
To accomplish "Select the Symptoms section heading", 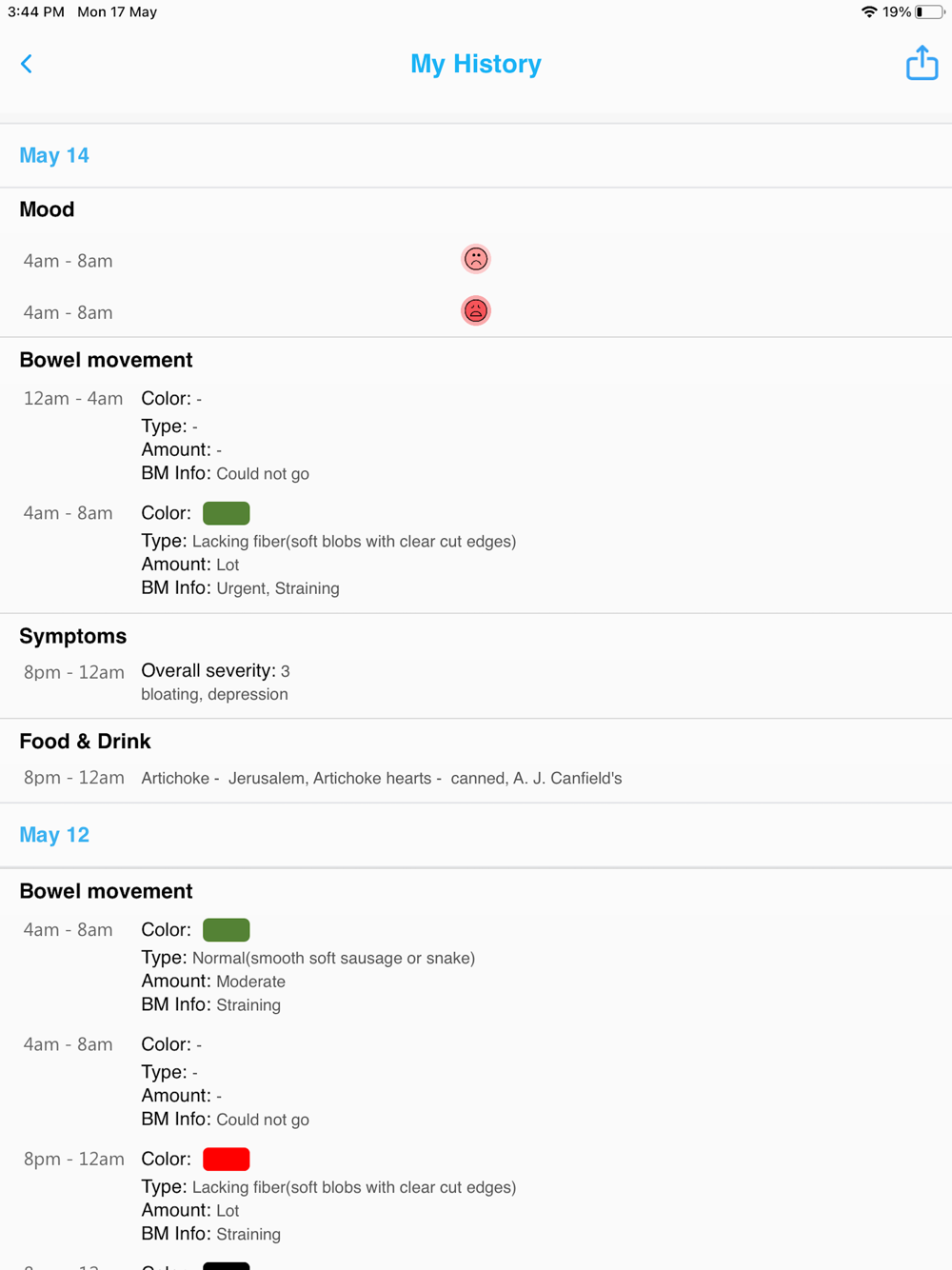I will tap(73, 636).
